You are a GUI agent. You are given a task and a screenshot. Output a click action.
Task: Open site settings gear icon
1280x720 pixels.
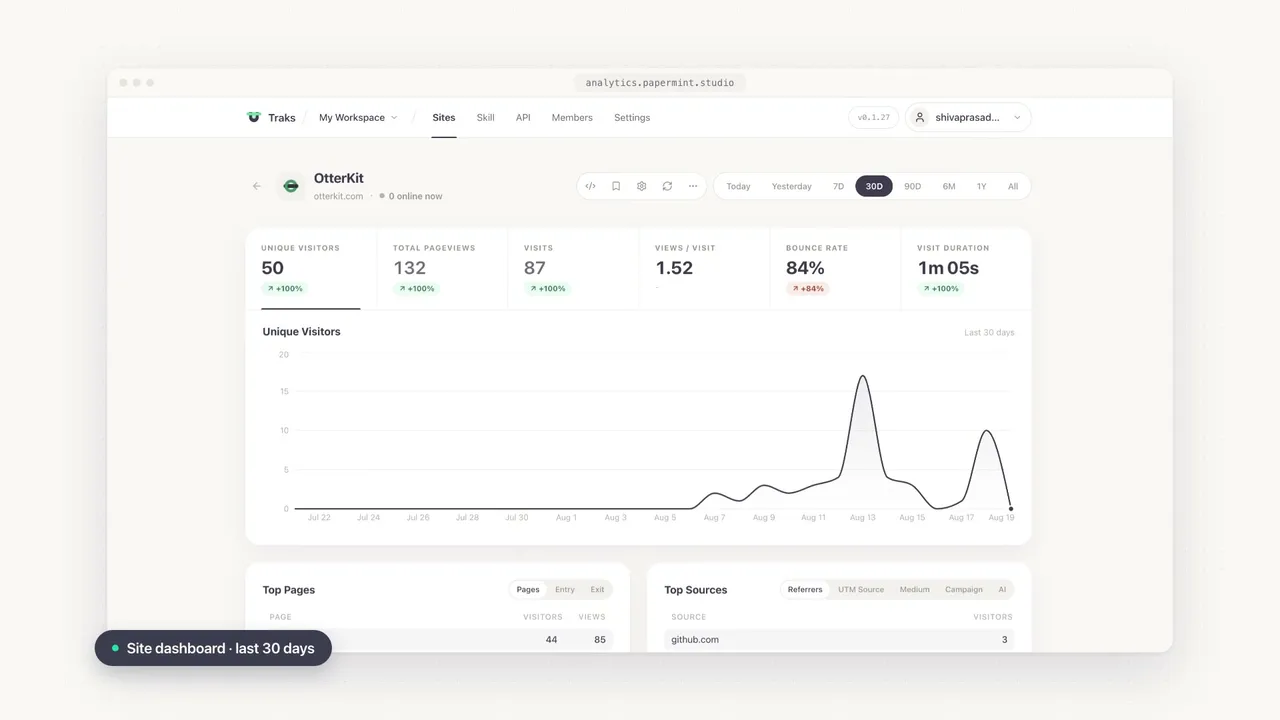pyautogui.click(x=642, y=186)
